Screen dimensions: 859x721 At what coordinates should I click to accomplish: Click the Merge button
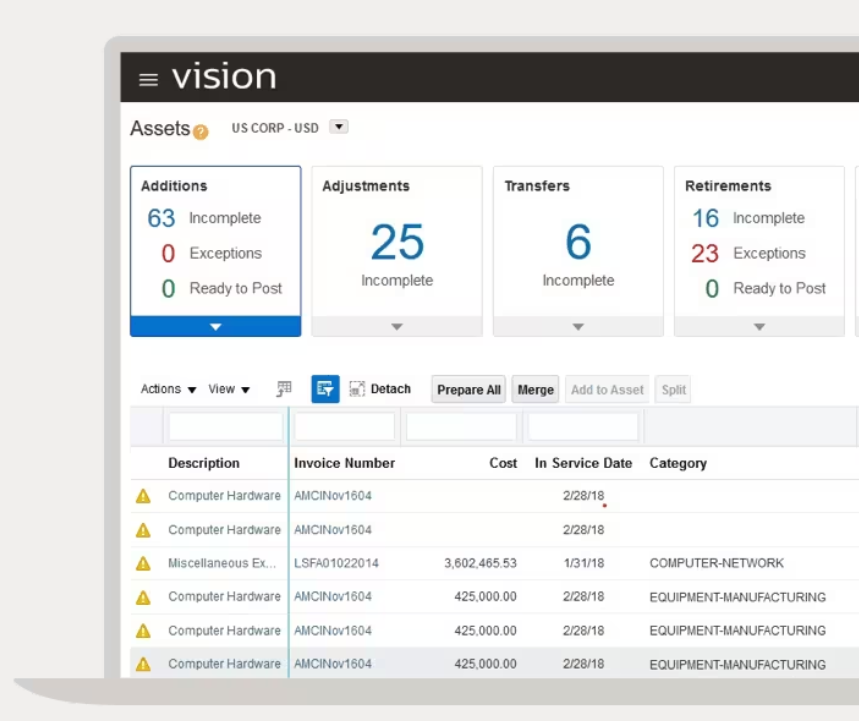[535, 389]
